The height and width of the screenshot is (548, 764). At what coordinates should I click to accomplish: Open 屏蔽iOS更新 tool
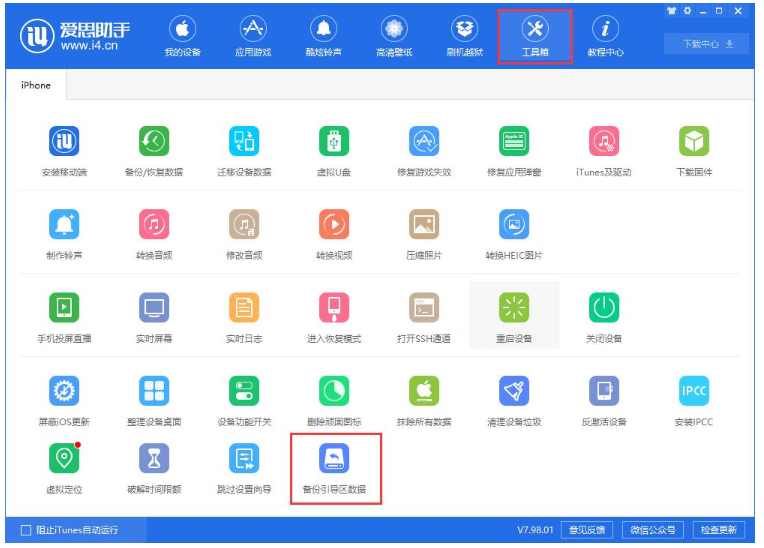pyautogui.click(x=64, y=391)
